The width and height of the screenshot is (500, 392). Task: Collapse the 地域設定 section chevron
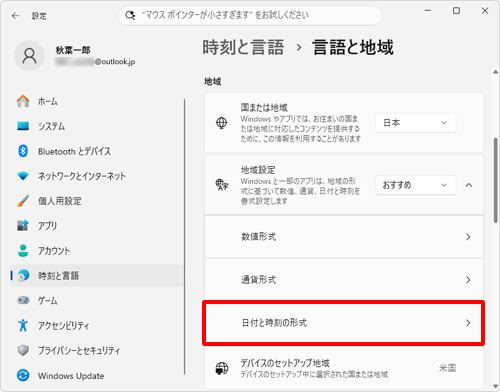point(469,185)
